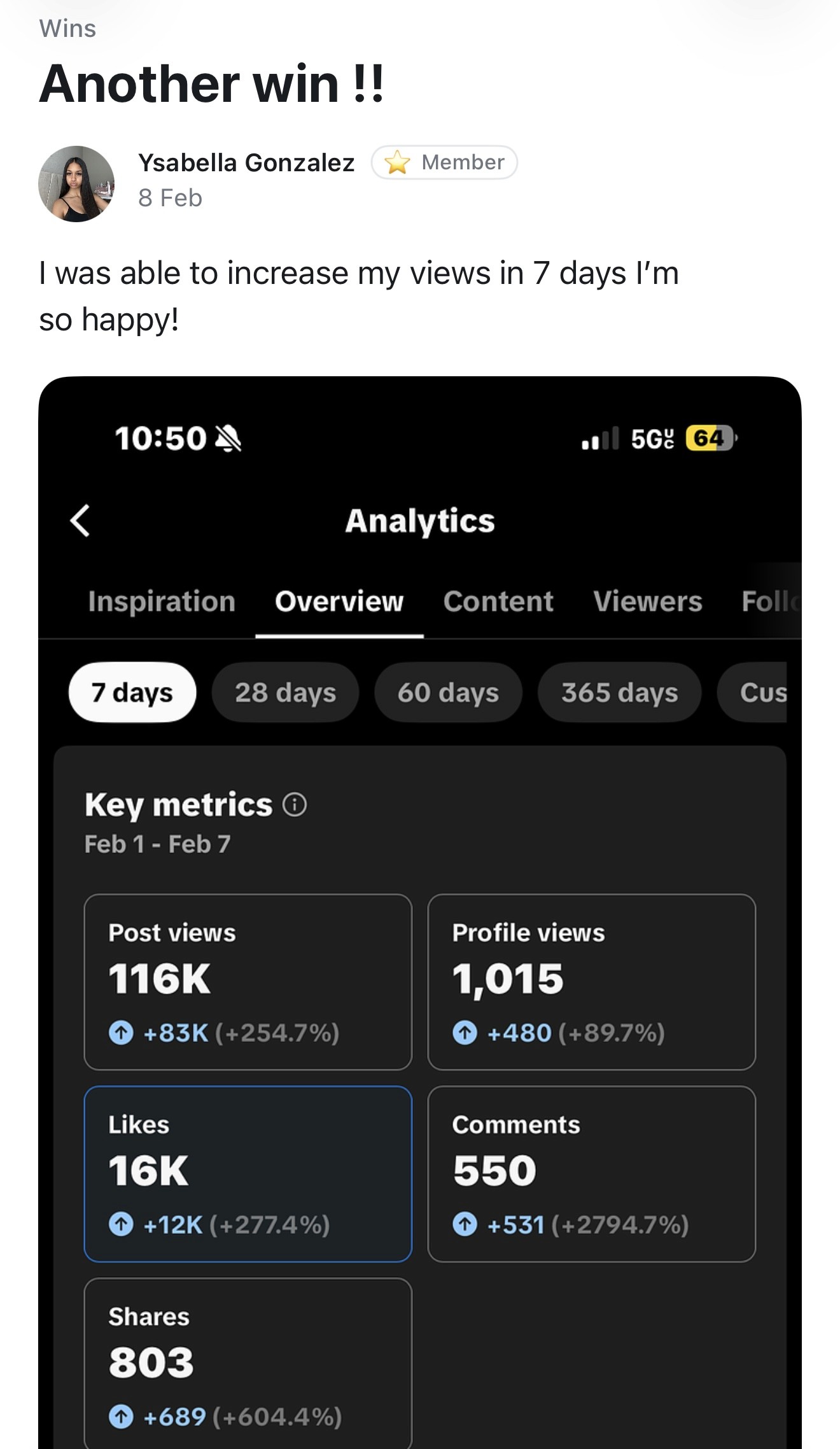The width and height of the screenshot is (840, 1449).
Task: Open the Comments metric card
Action: 591,1173
